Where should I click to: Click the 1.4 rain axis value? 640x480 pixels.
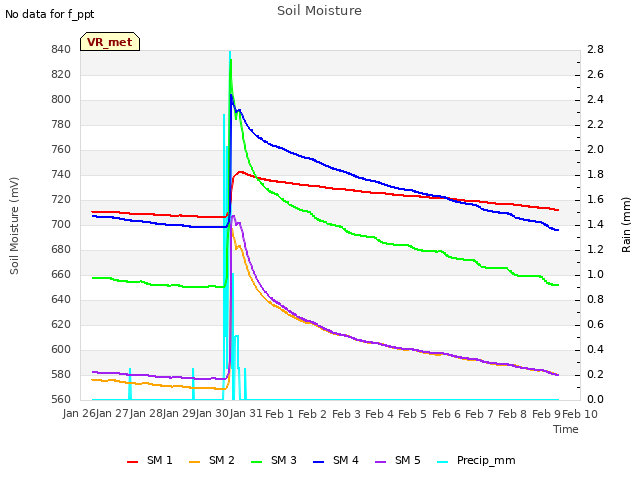pyautogui.click(x=595, y=224)
